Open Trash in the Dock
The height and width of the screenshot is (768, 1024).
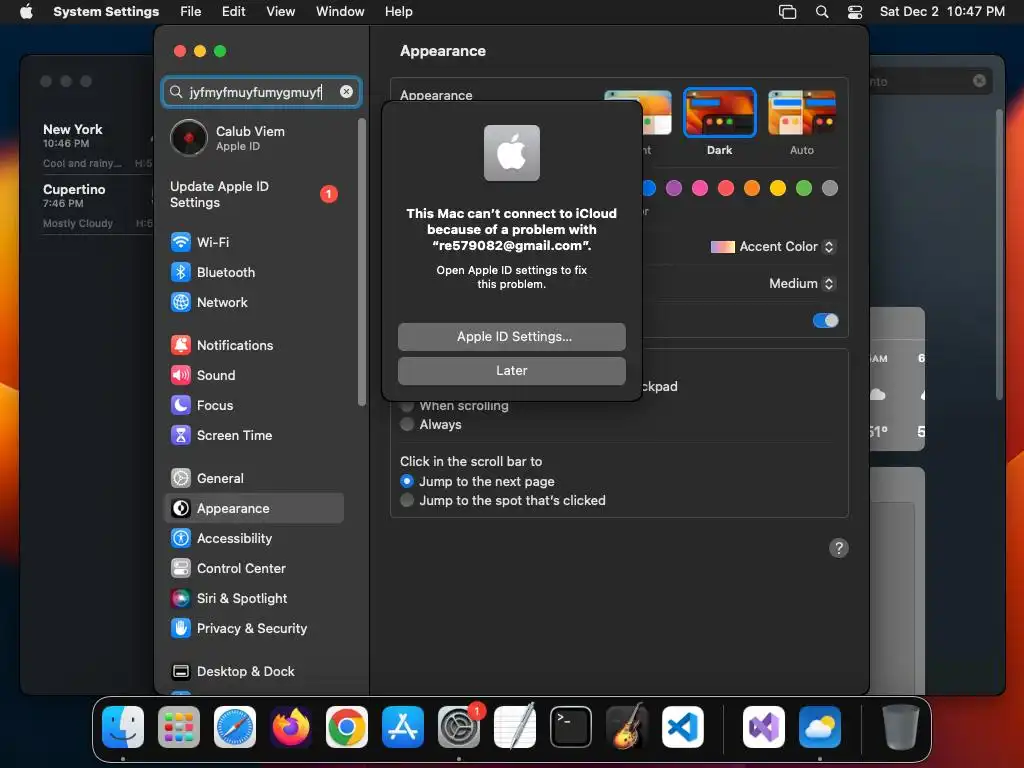[x=901, y=727]
